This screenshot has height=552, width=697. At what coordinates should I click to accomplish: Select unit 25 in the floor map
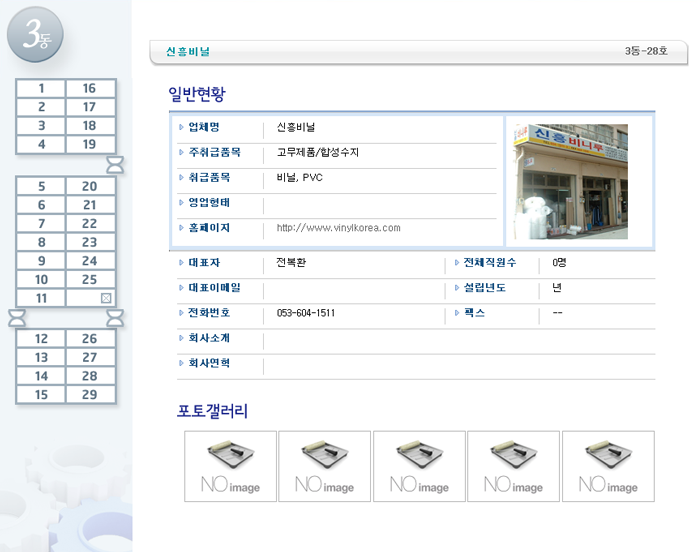[x=90, y=280]
